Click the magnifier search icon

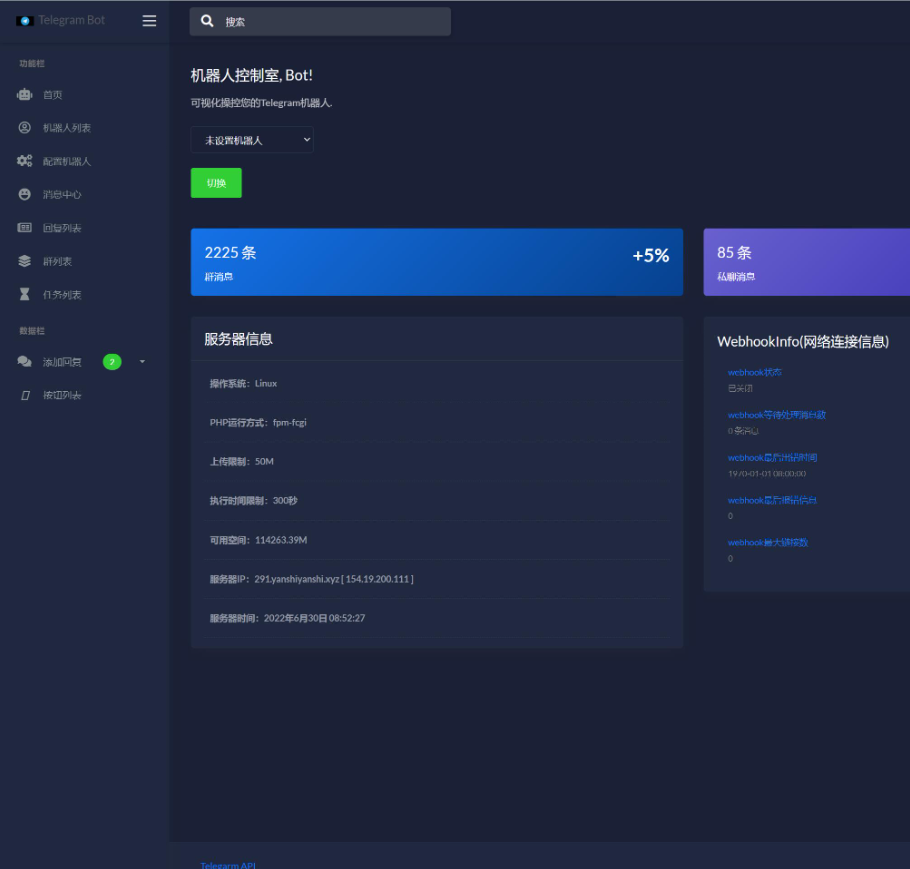[207, 21]
